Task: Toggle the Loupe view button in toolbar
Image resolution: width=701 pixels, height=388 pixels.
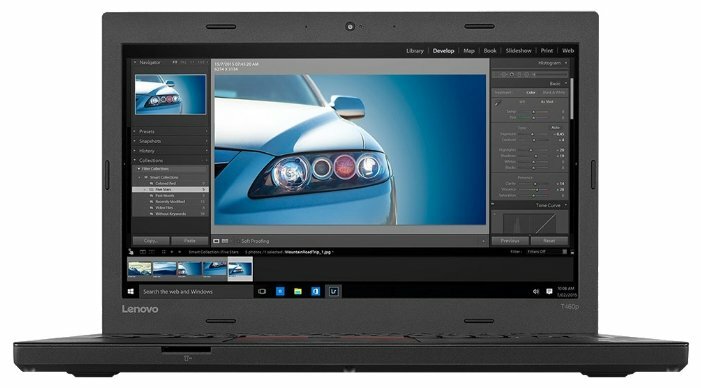Action: 216,241
